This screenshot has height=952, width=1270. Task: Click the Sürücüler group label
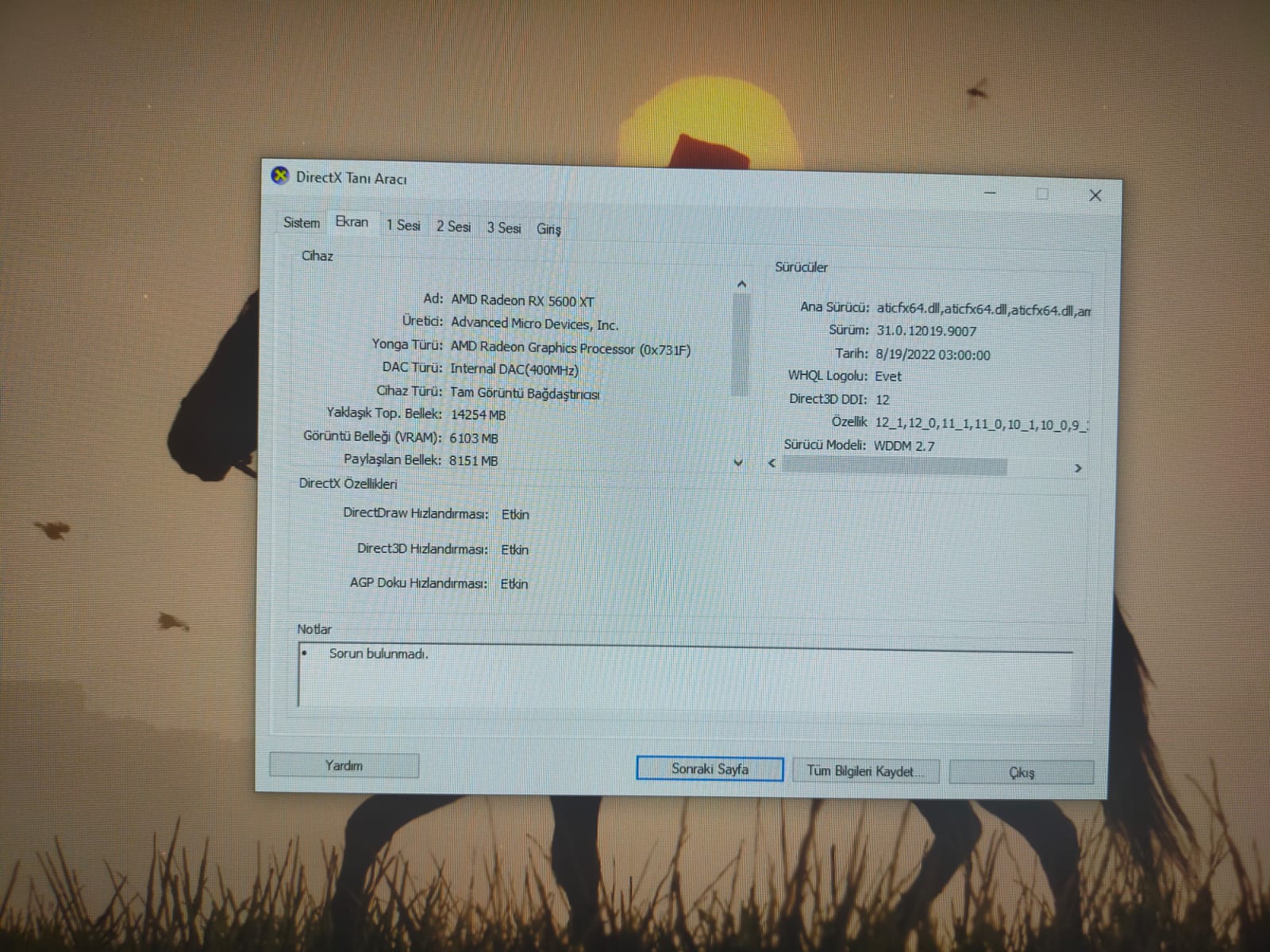(801, 267)
